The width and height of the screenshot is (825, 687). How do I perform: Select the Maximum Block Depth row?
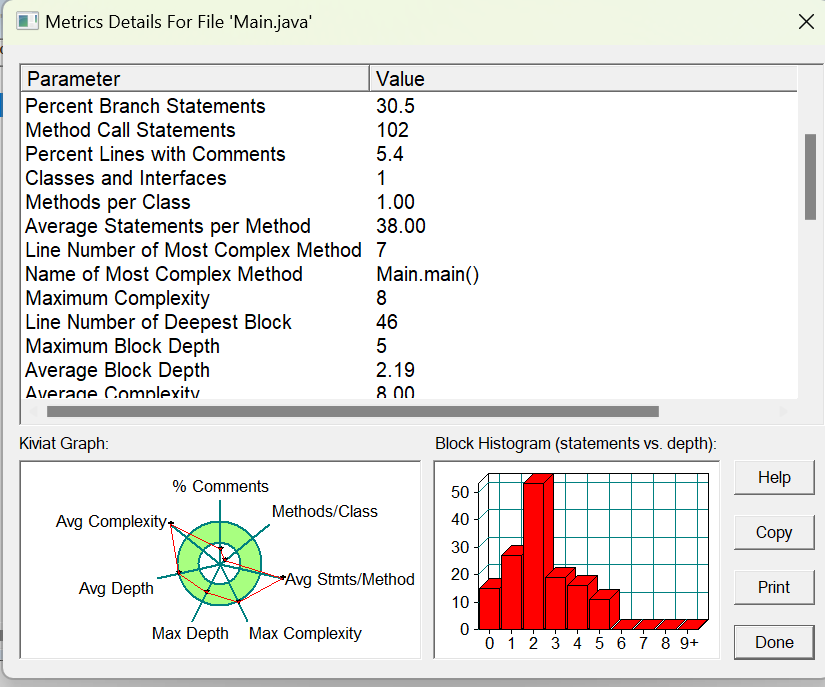point(409,346)
